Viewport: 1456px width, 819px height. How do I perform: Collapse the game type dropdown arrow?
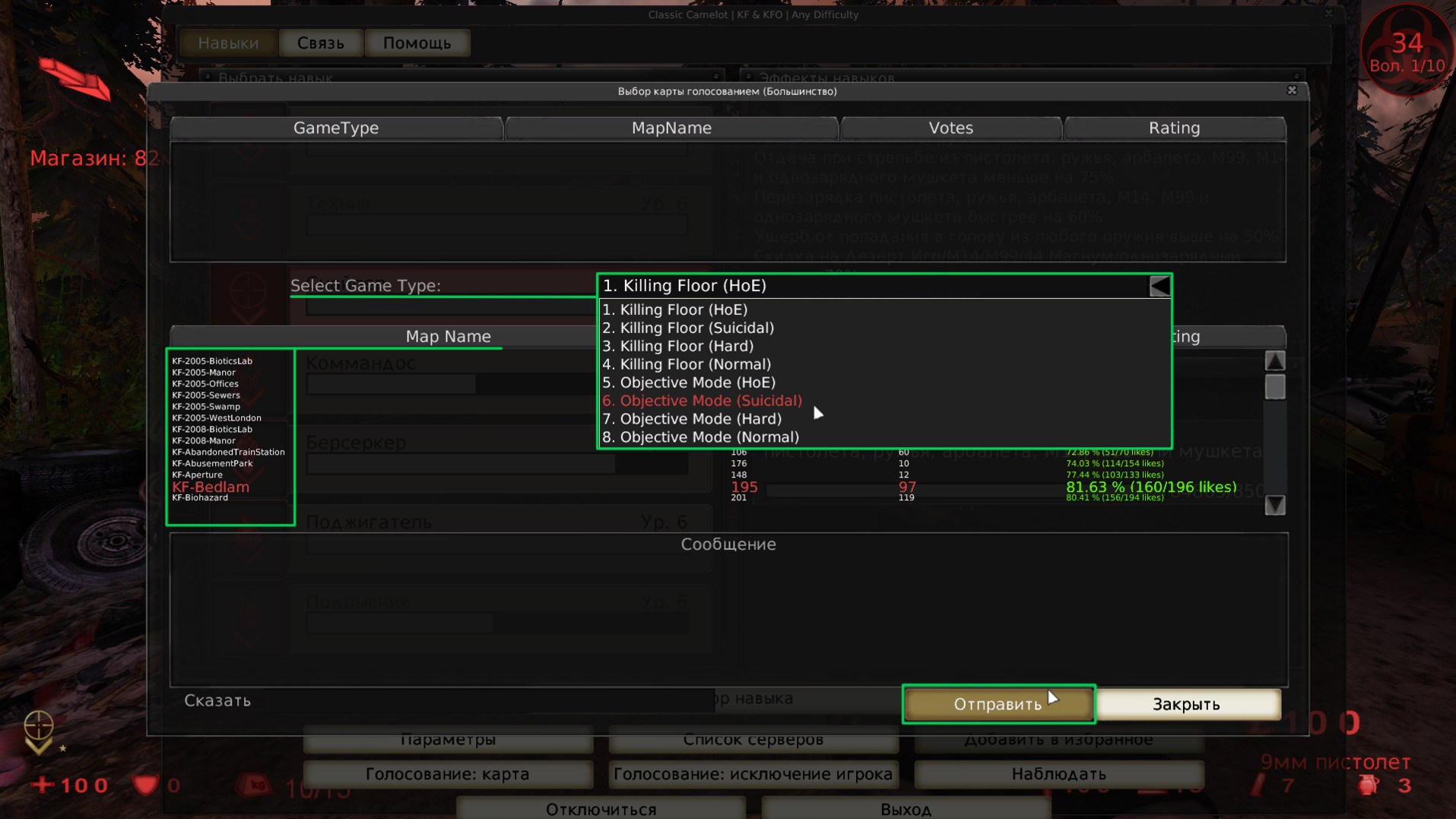coord(1159,286)
